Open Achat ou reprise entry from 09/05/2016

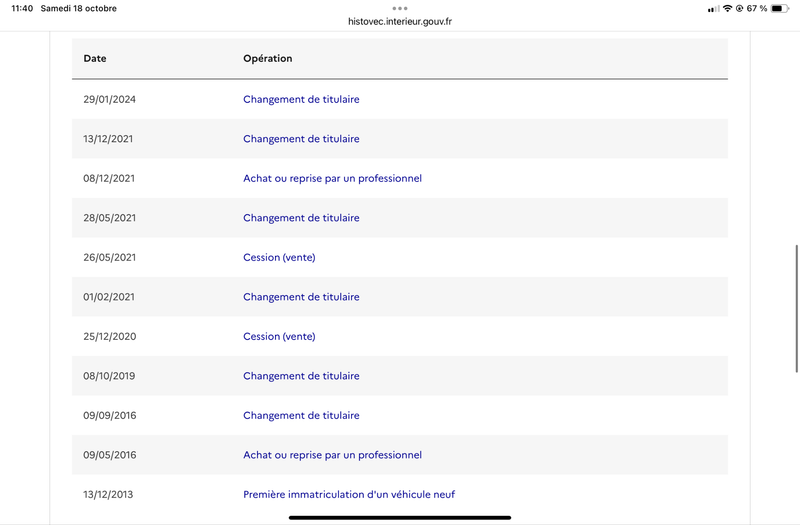(x=332, y=455)
